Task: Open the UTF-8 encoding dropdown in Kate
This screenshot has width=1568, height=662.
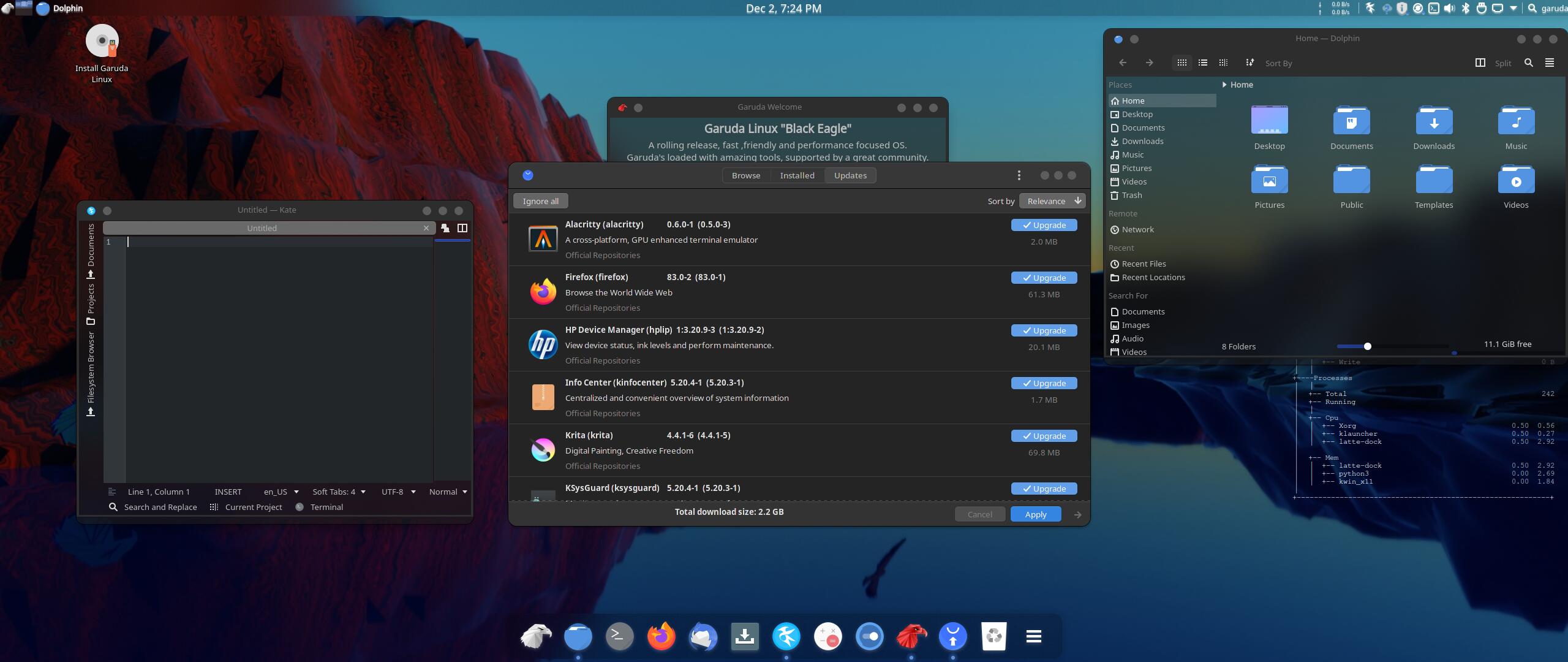Action: click(397, 492)
